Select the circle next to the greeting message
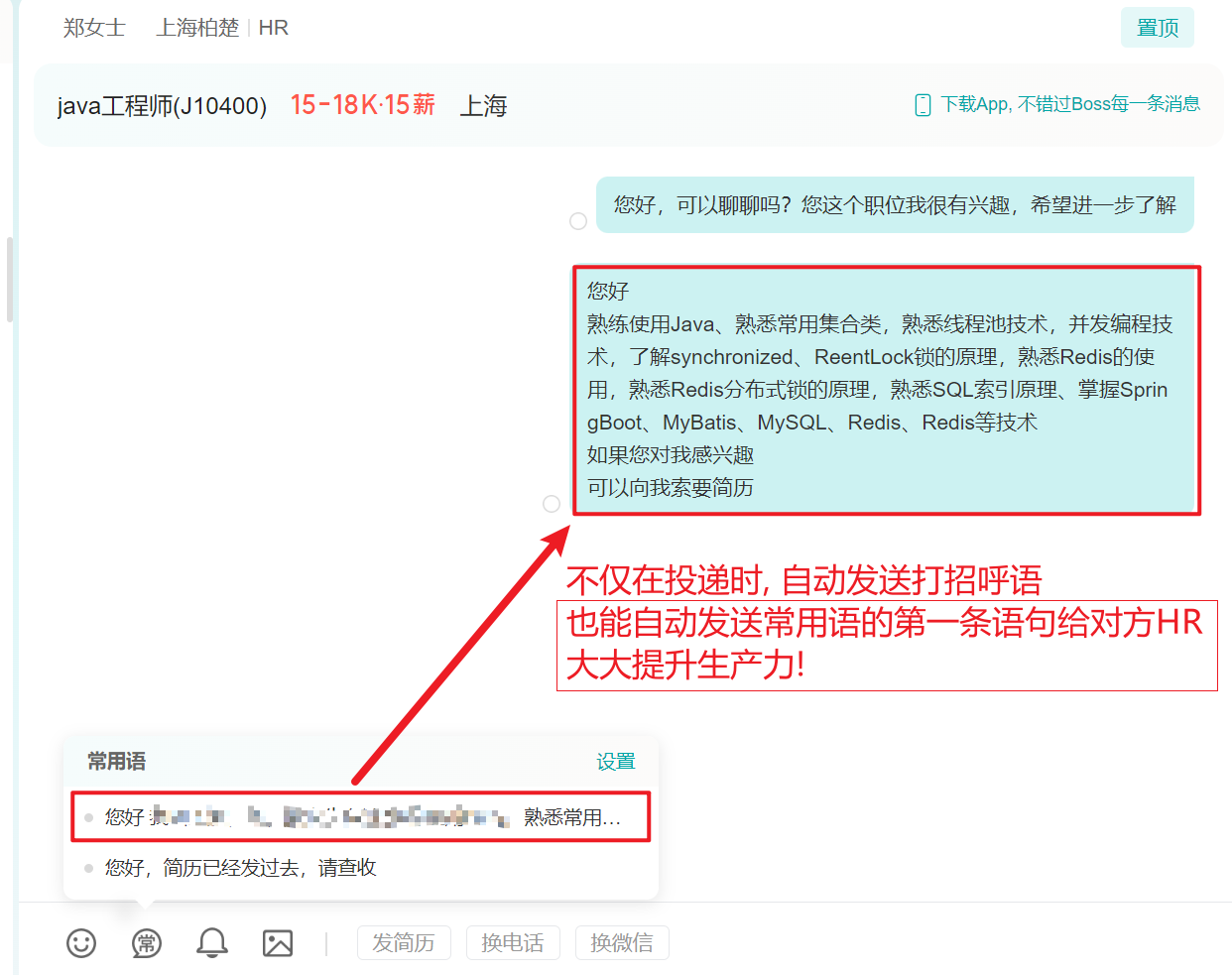1232x975 pixels. (x=578, y=221)
